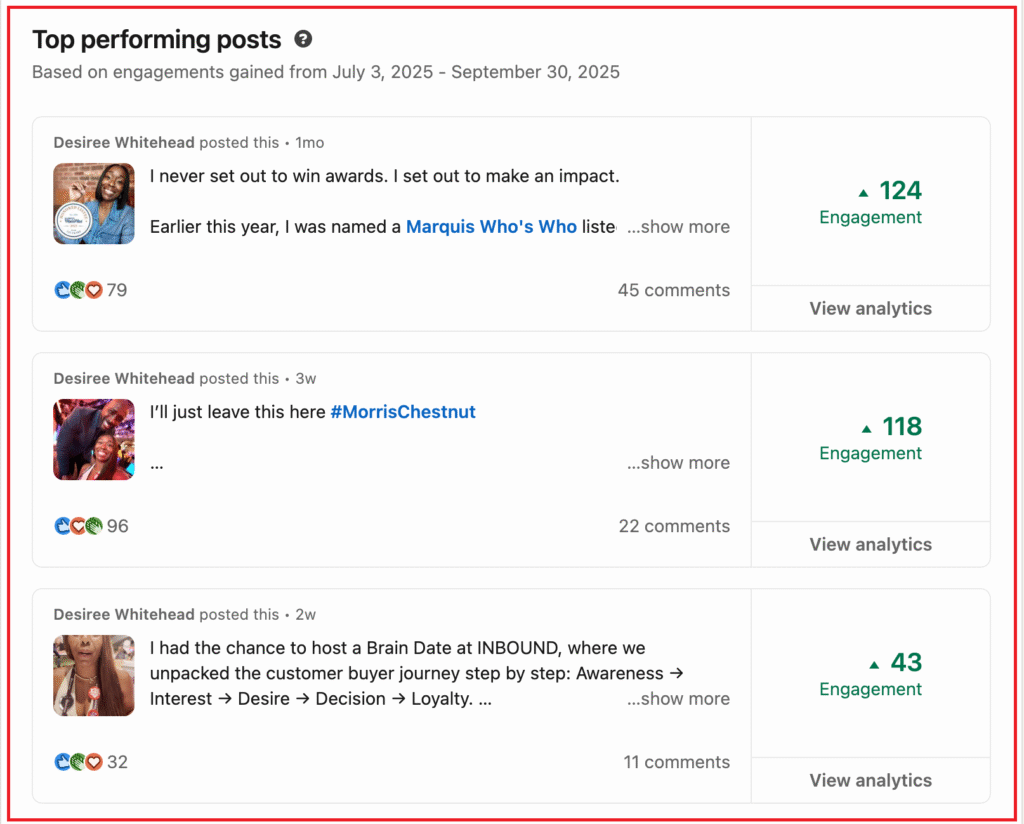Viewport: 1024px width, 824px height.
Task: Open the #MorrisChestnut hashtag
Action: [403, 411]
